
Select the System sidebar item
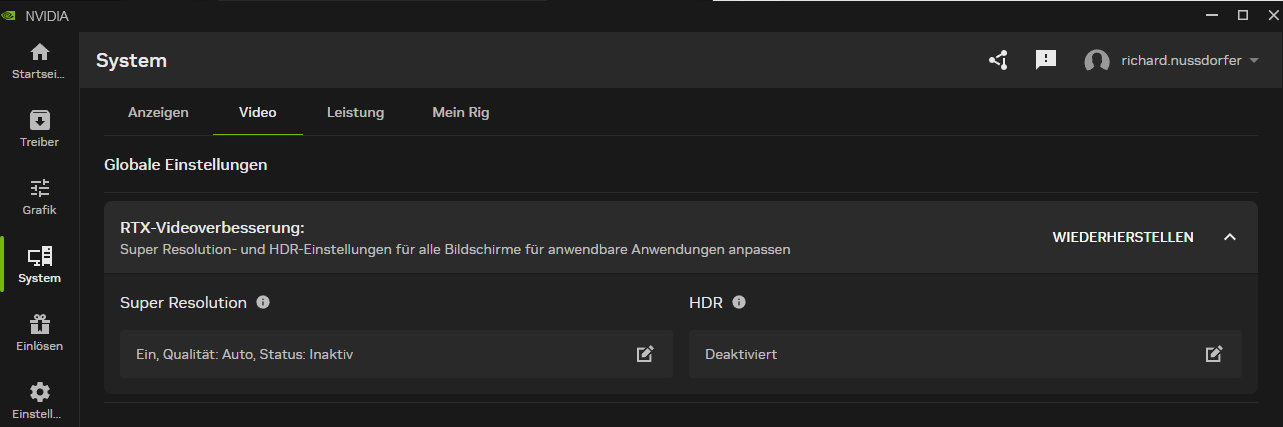click(39, 265)
